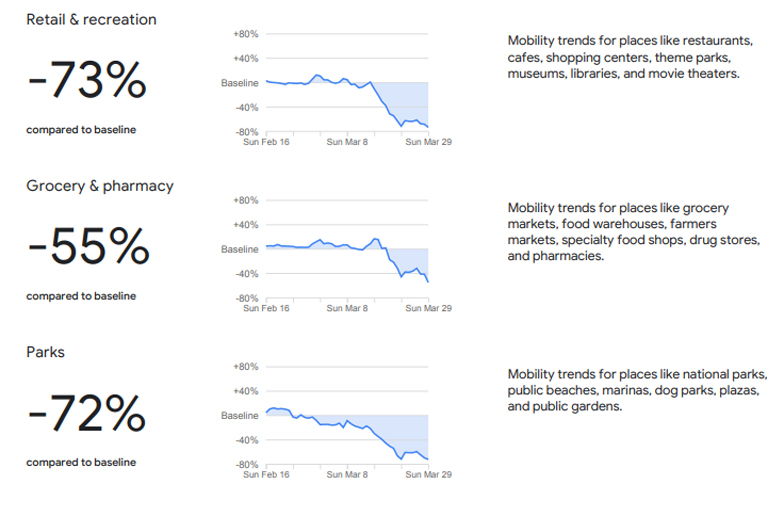Click "Sun Mar 29" under the Parks chart

coord(428,474)
